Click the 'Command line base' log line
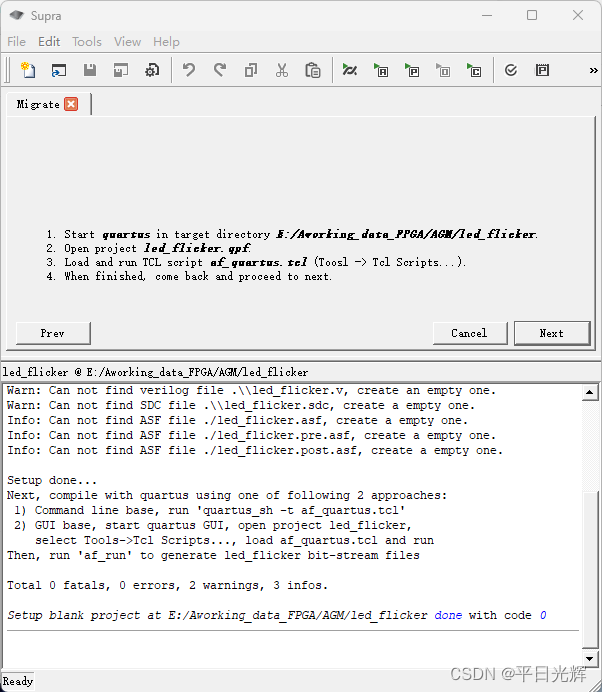 click(209, 510)
